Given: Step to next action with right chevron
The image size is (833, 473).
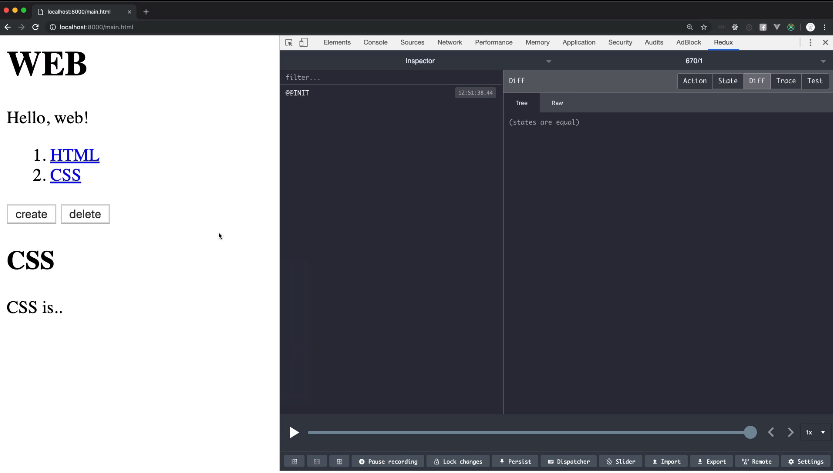Looking at the screenshot, I should (x=790, y=433).
